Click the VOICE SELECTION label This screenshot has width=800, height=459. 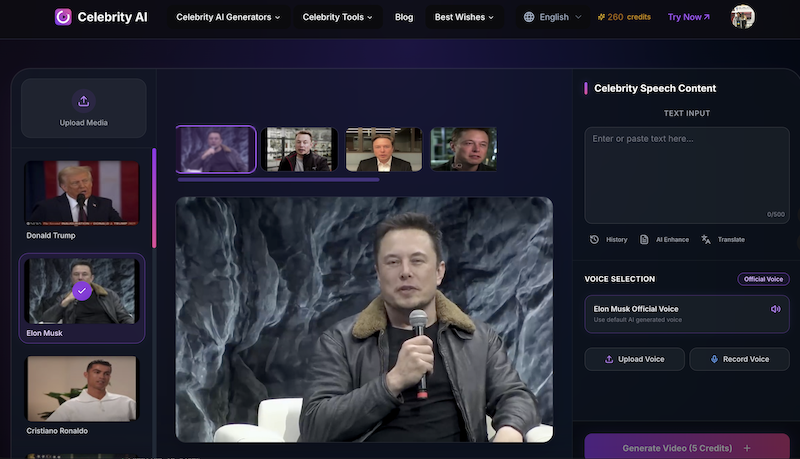[x=619, y=279]
